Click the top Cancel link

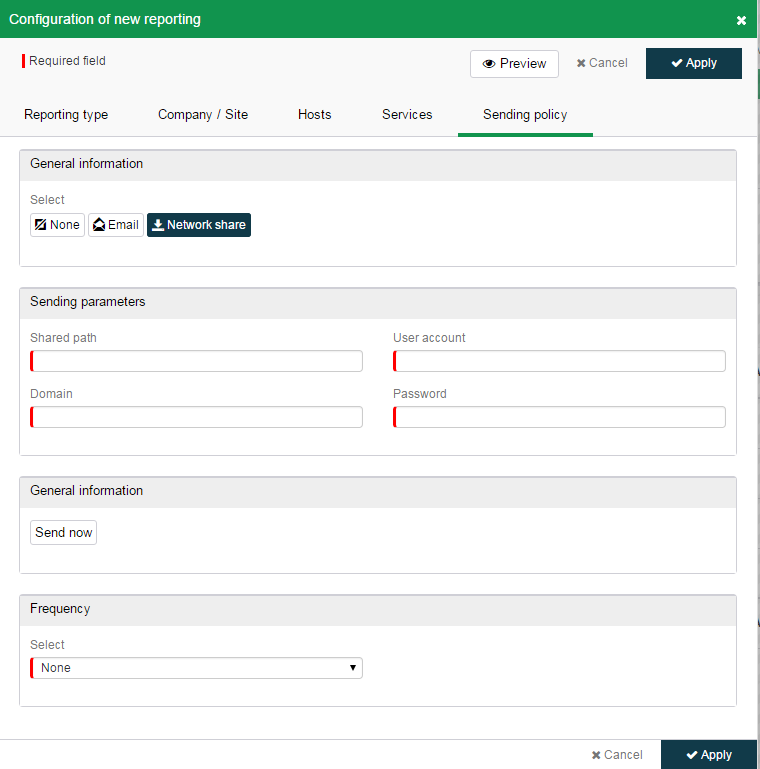click(x=602, y=63)
